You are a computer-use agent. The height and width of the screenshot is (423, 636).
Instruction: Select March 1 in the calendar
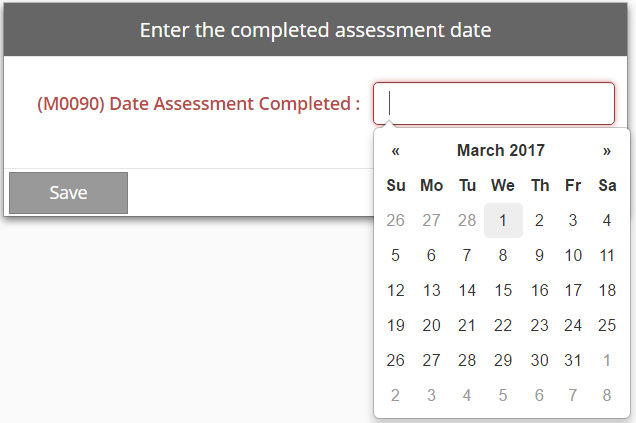click(503, 220)
